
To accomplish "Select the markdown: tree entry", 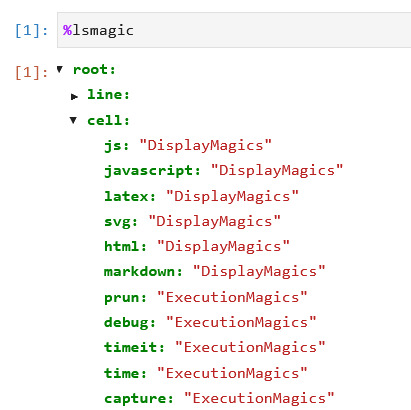I will click(215, 271).
